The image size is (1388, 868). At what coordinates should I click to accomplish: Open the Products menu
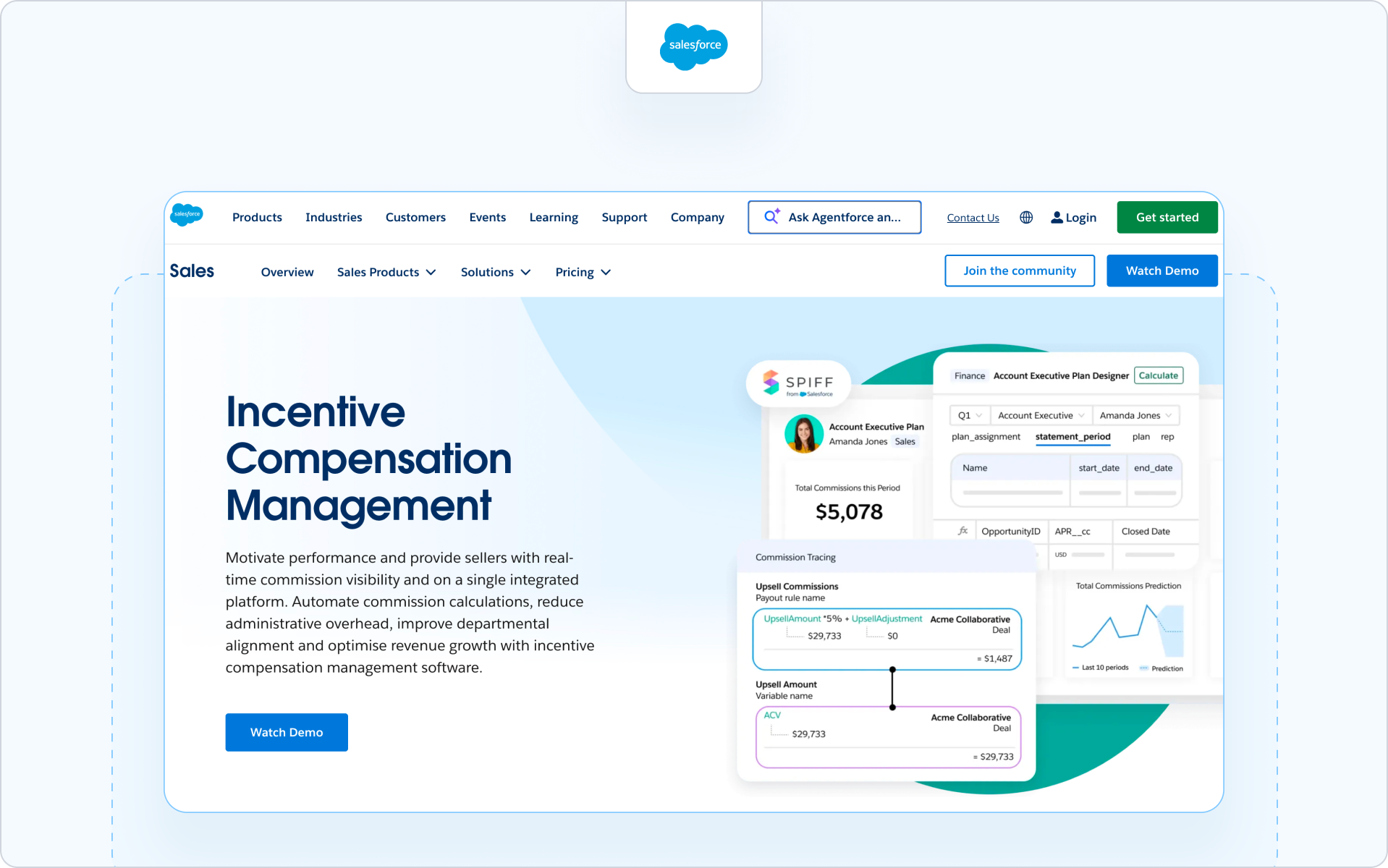click(x=257, y=217)
